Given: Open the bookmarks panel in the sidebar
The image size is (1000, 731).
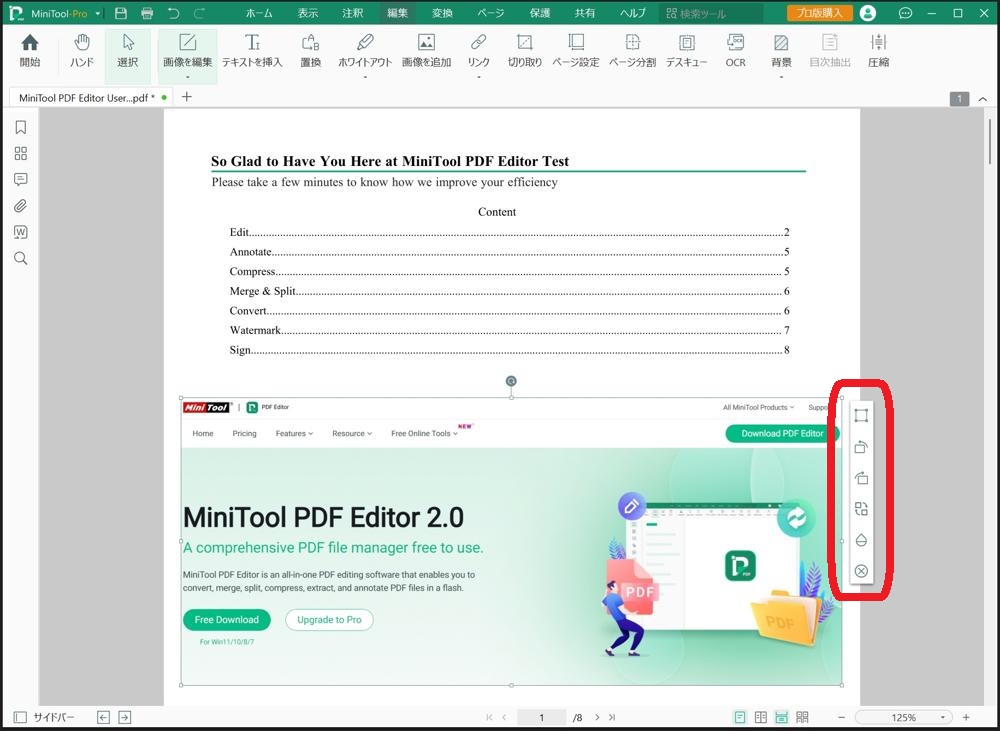Looking at the screenshot, I should (x=20, y=128).
